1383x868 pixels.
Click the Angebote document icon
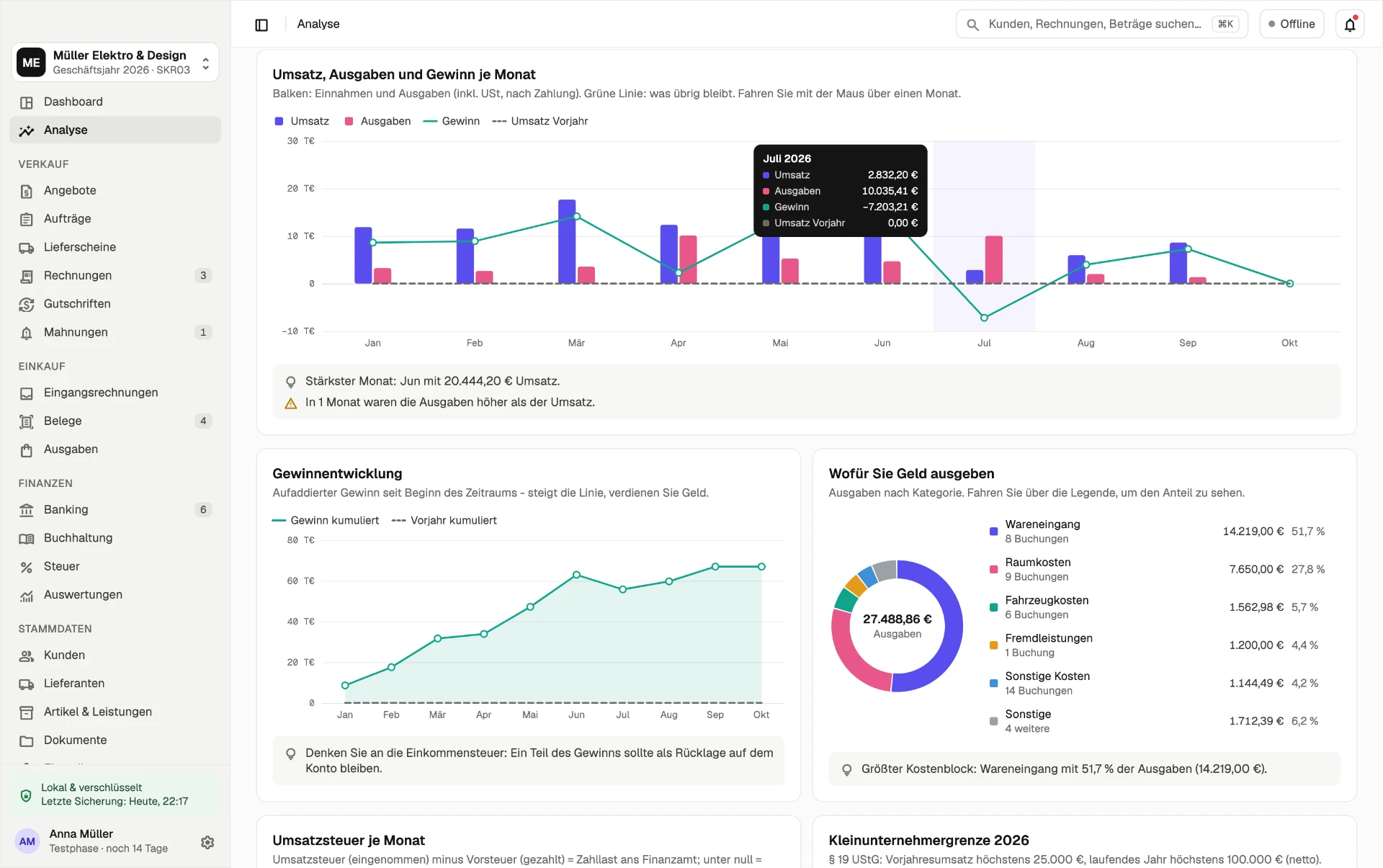27,191
